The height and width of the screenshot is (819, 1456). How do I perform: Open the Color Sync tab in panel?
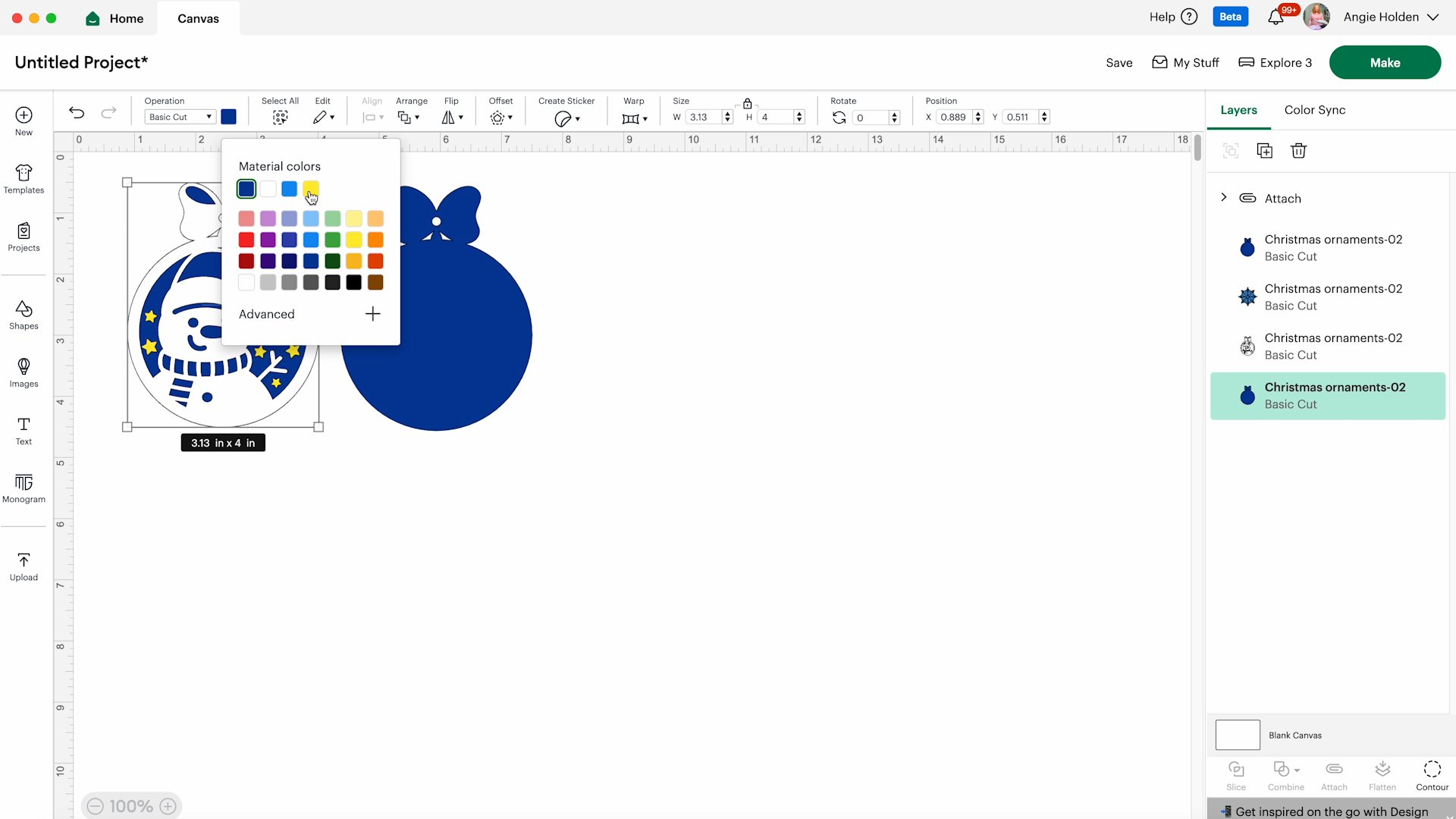1314,110
